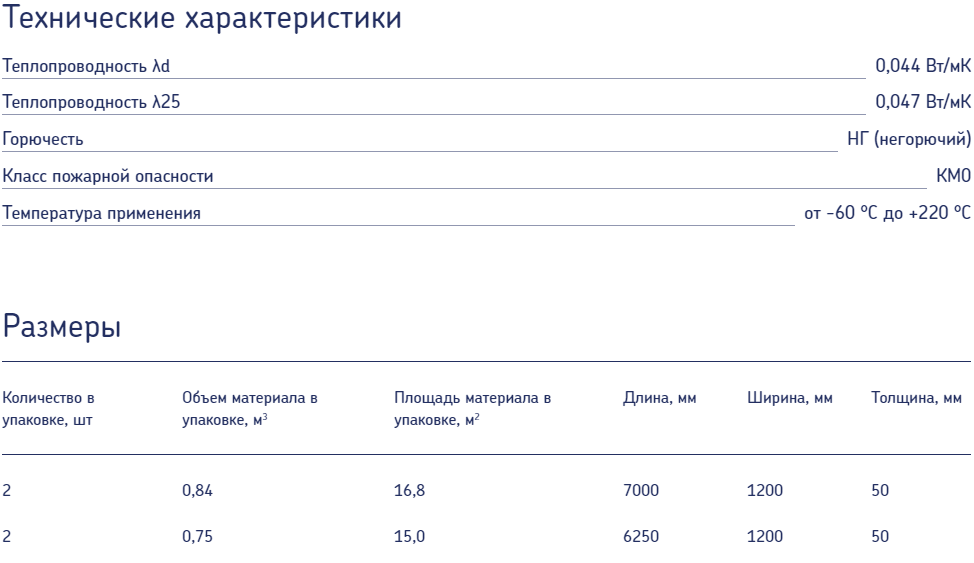Select the Длина, мм column header
Viewport: 974px width, 563px height.
click(x=660, y=398)
